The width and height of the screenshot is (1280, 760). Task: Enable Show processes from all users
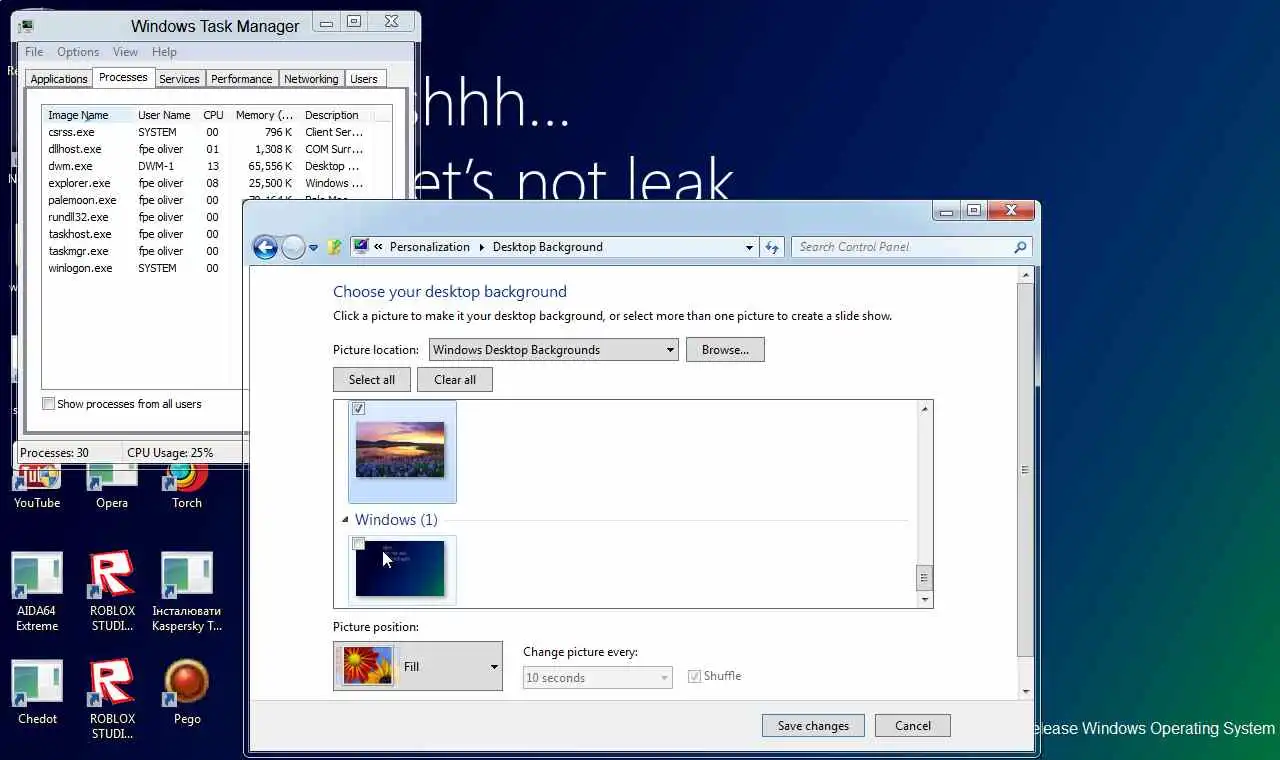[x=48, y=404]
